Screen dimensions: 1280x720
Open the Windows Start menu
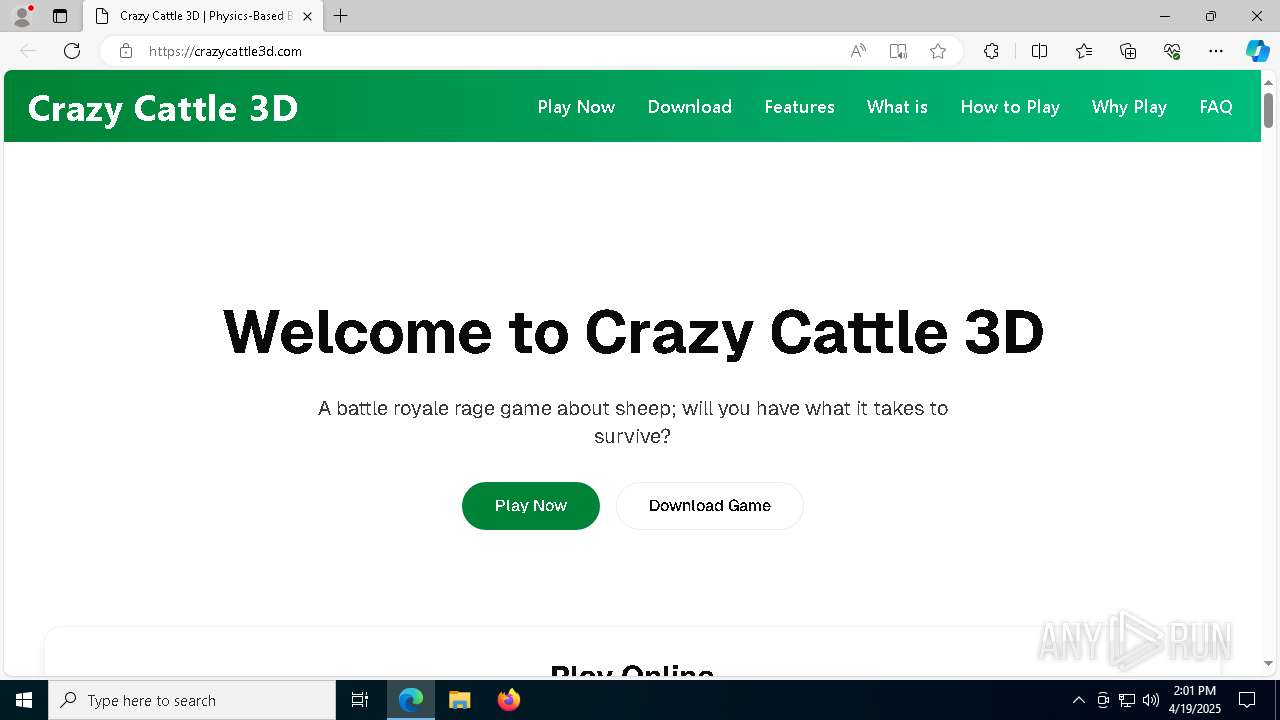click(24, 700)
